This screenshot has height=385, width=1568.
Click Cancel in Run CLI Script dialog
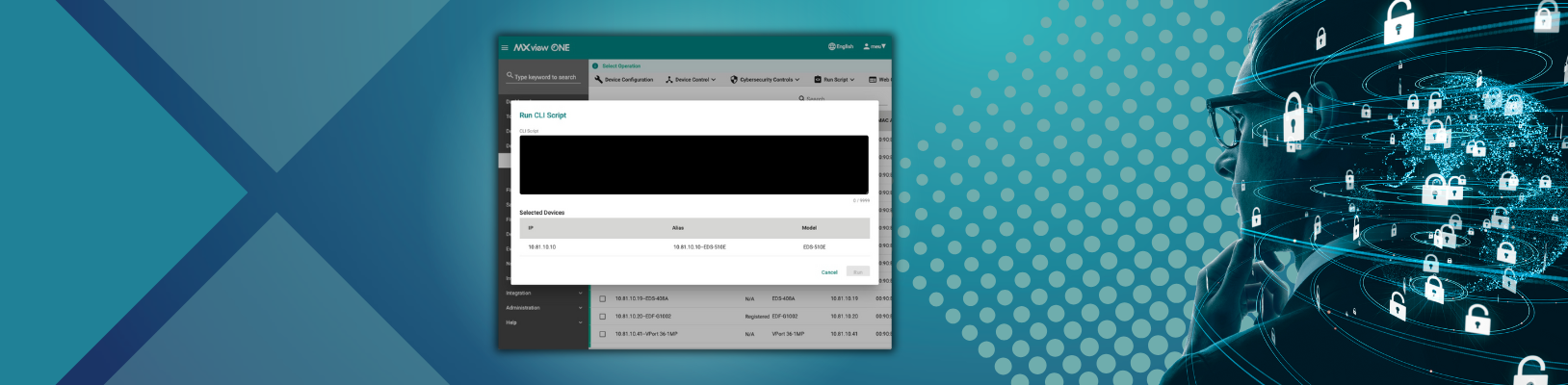pyautogui.click(x=829, y=272)
